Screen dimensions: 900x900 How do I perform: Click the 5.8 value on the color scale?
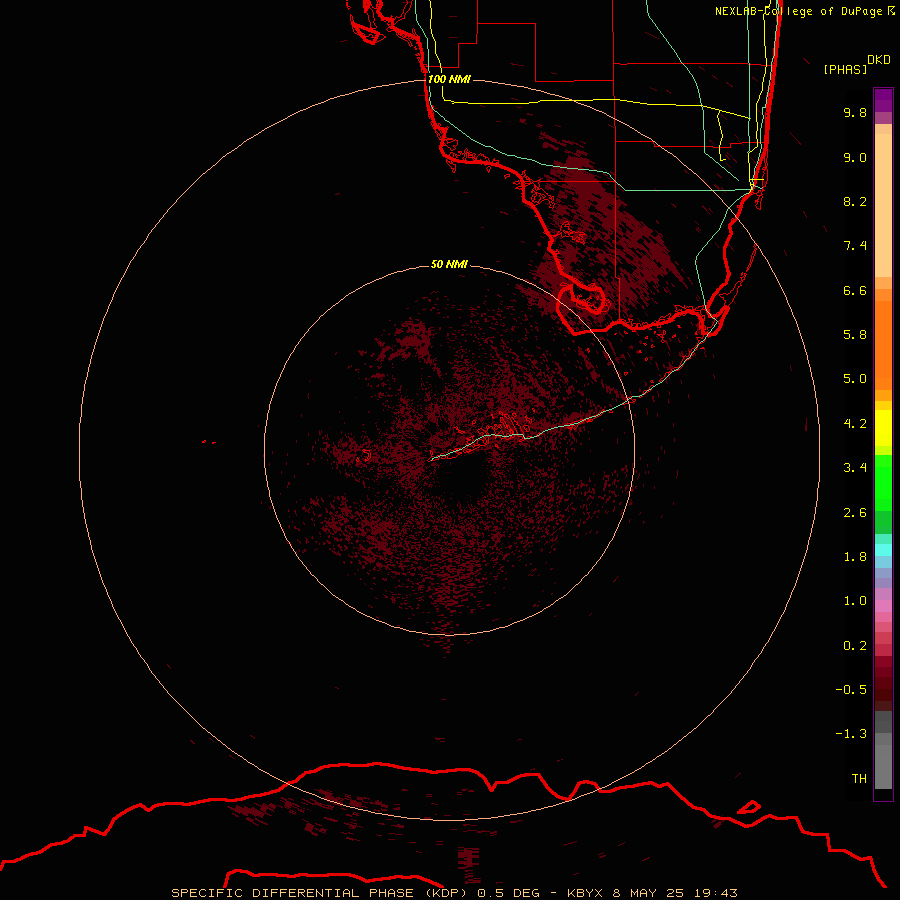(855, 335)
